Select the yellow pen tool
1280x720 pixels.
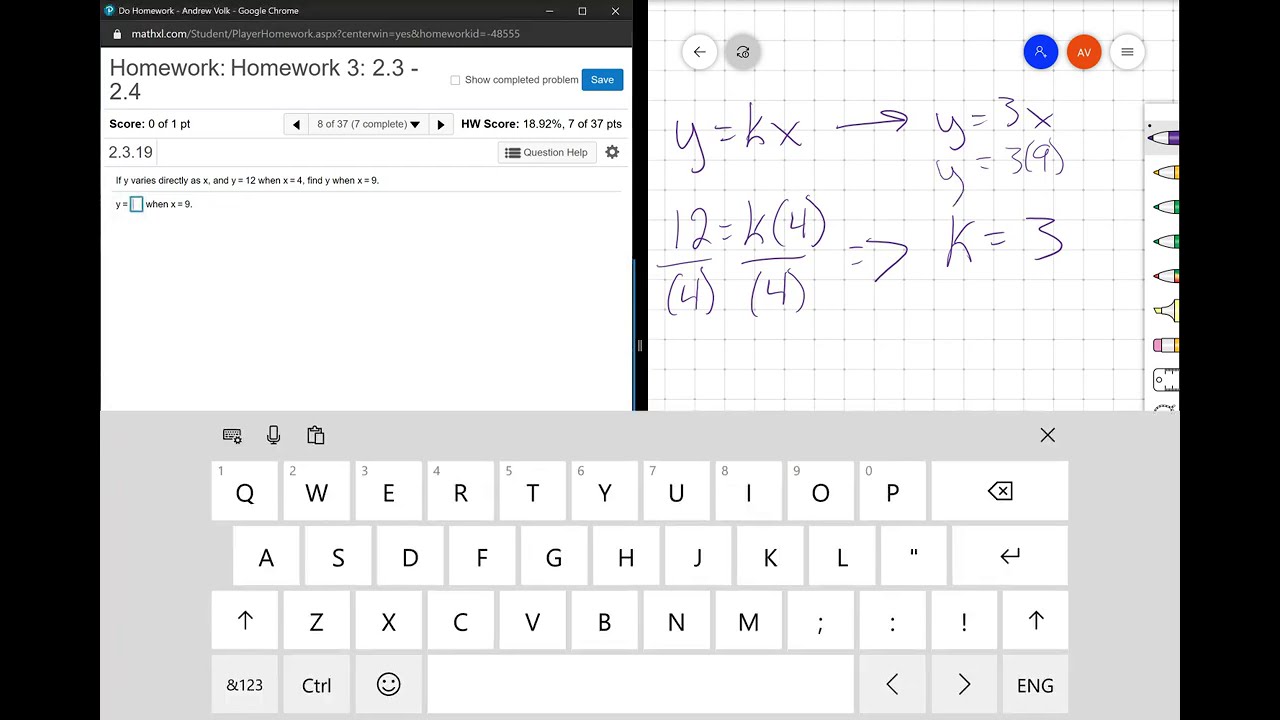point(1166,172)
